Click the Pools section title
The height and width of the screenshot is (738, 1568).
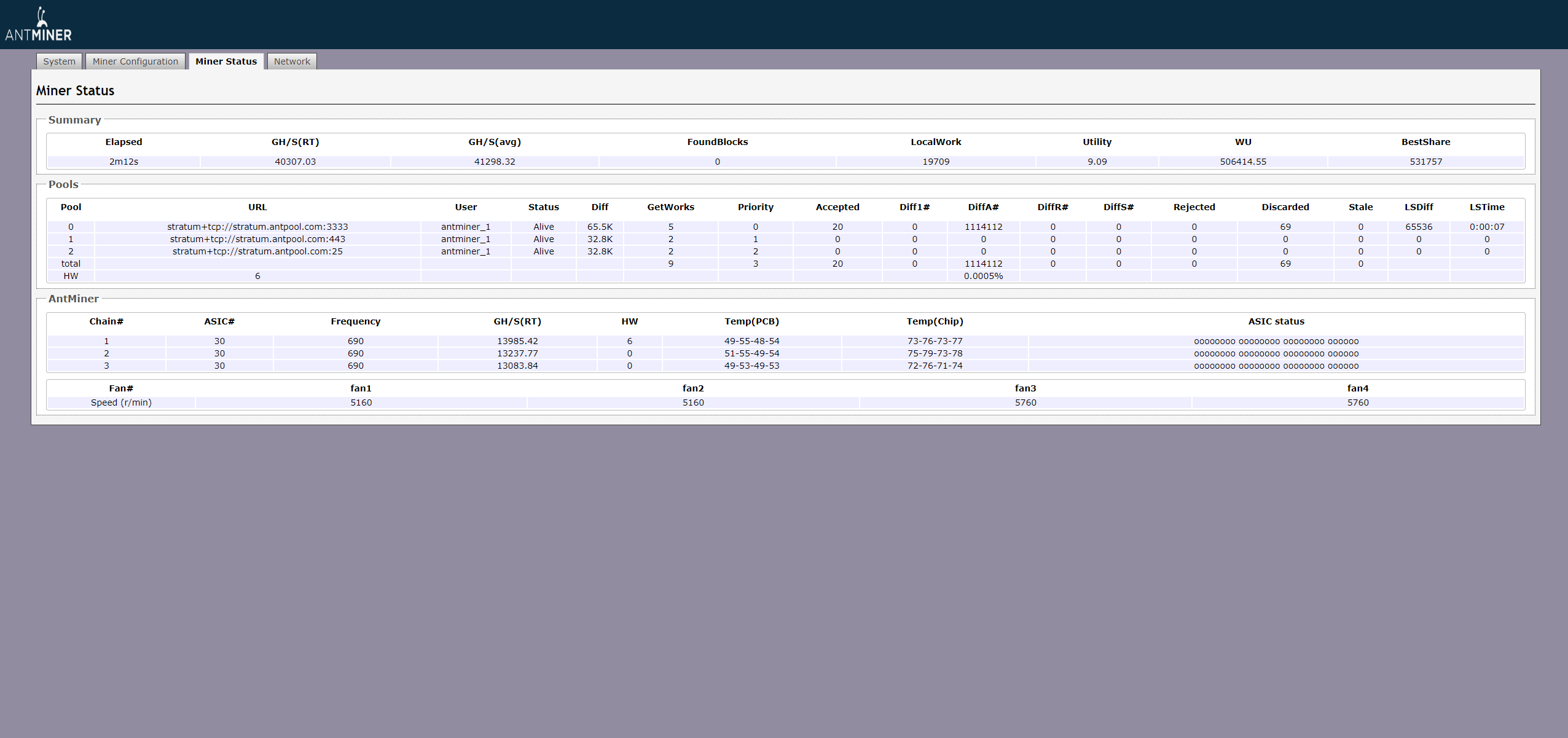click(63, 184)
